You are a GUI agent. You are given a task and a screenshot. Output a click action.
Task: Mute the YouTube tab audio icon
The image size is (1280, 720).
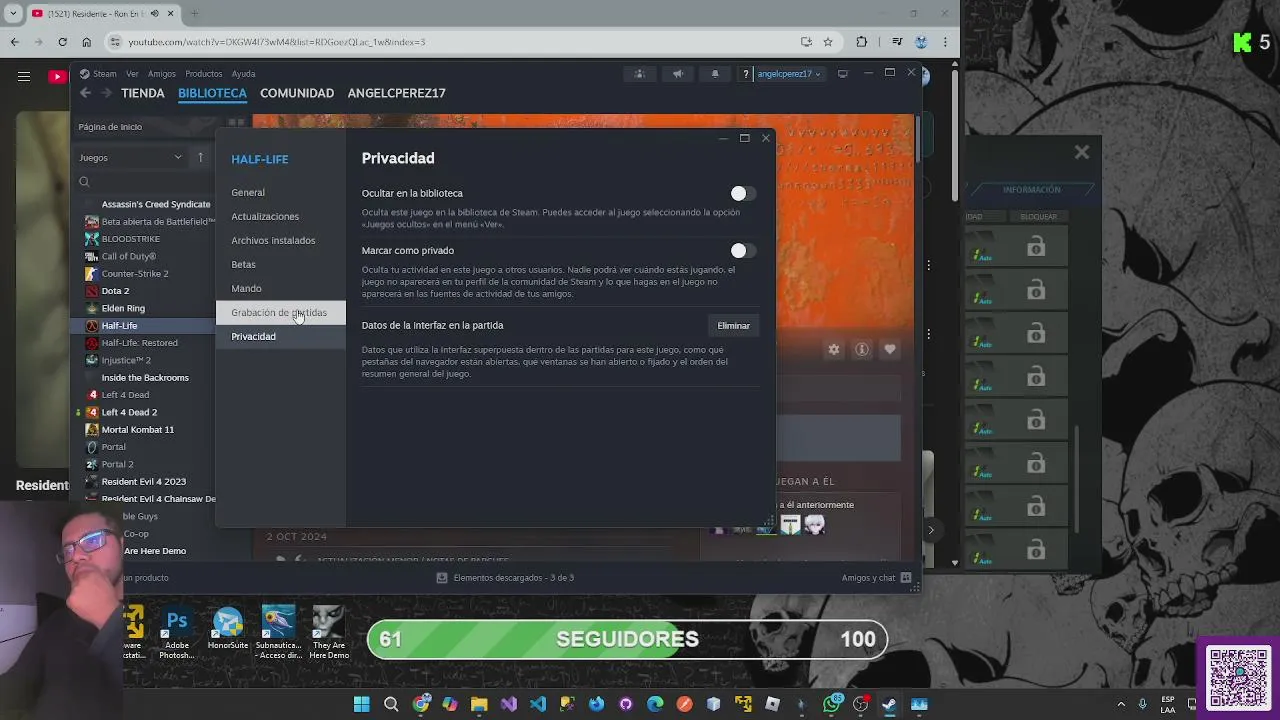click(154, 14)
